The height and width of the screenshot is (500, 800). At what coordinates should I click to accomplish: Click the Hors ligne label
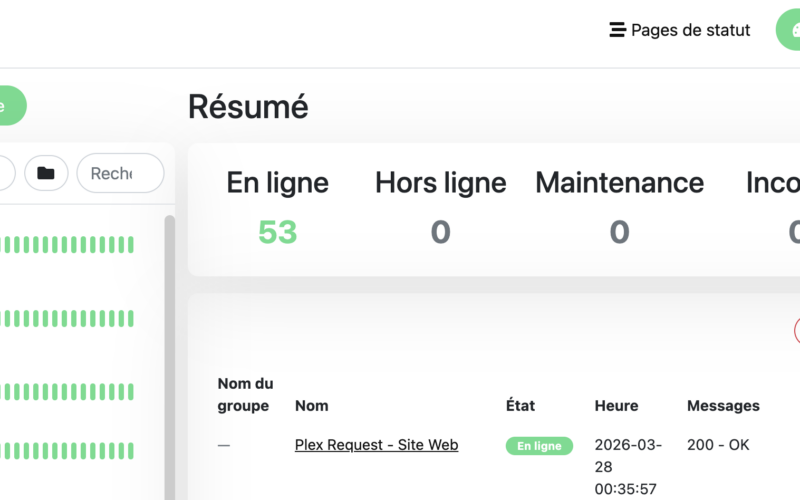441,183
